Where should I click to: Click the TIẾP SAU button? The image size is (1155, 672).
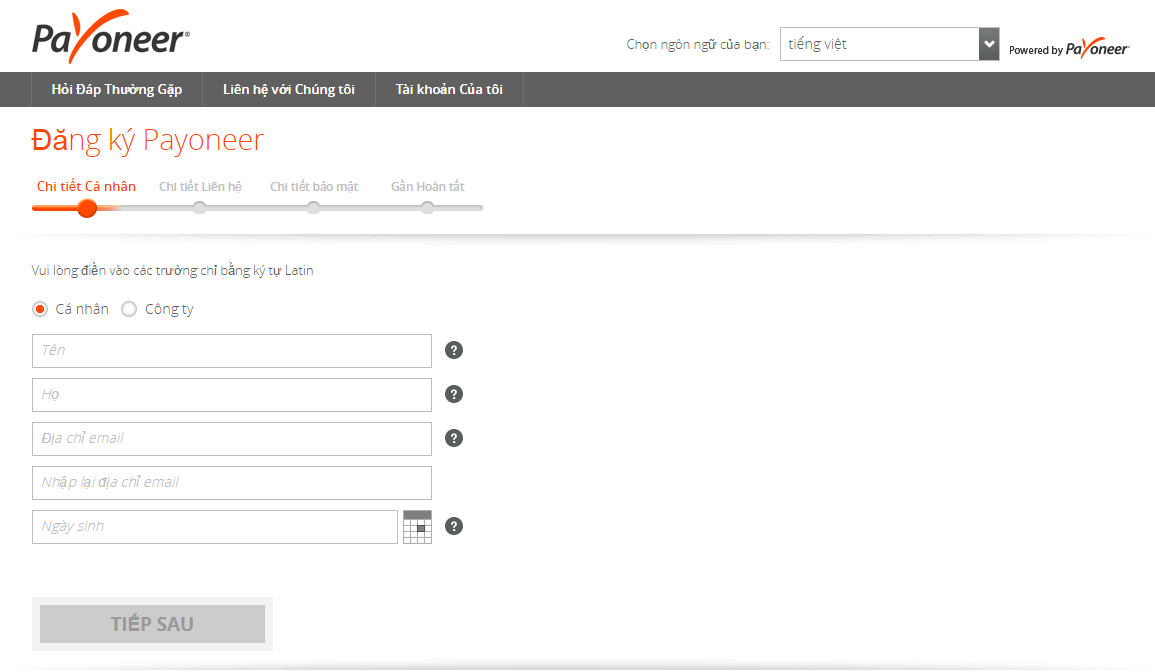click(152, 624)
